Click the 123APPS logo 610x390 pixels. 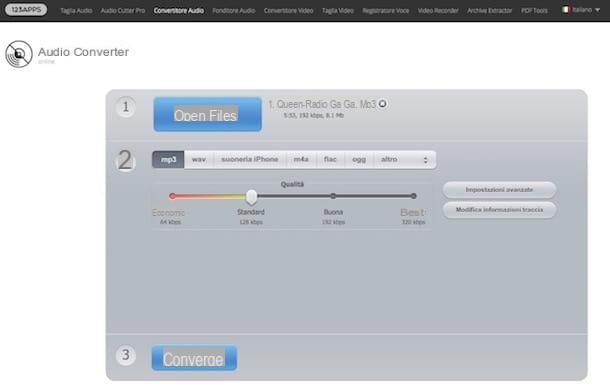click(26, 10)
